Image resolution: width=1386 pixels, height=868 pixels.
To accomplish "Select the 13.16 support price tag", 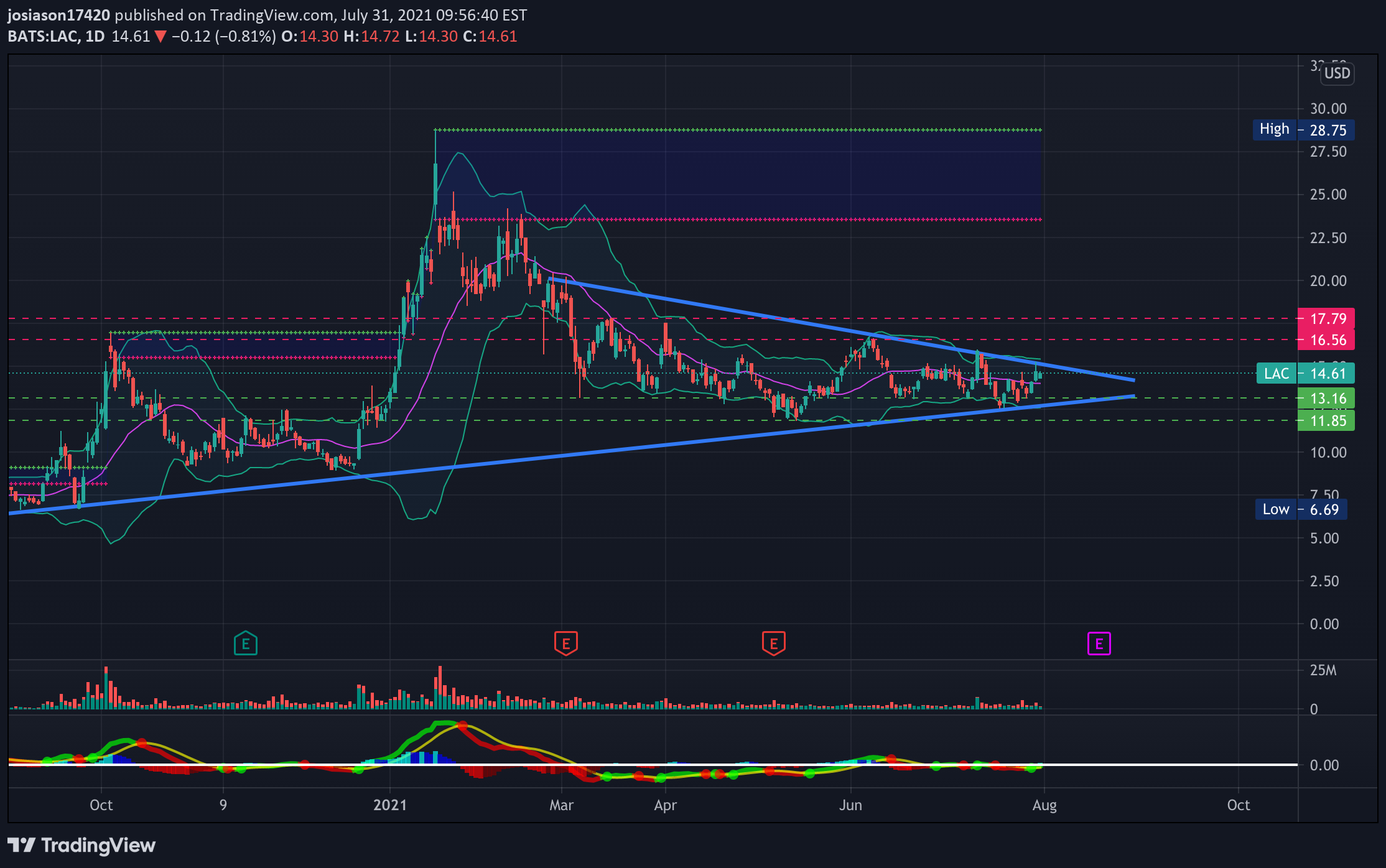I will [x=1326, y=399].
